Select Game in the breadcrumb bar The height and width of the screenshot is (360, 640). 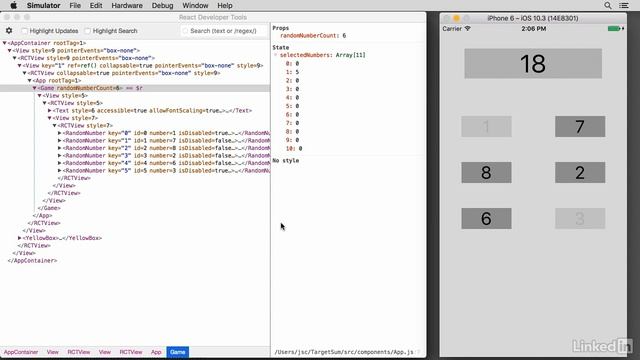pyautogui.click(x=178, y=352)
